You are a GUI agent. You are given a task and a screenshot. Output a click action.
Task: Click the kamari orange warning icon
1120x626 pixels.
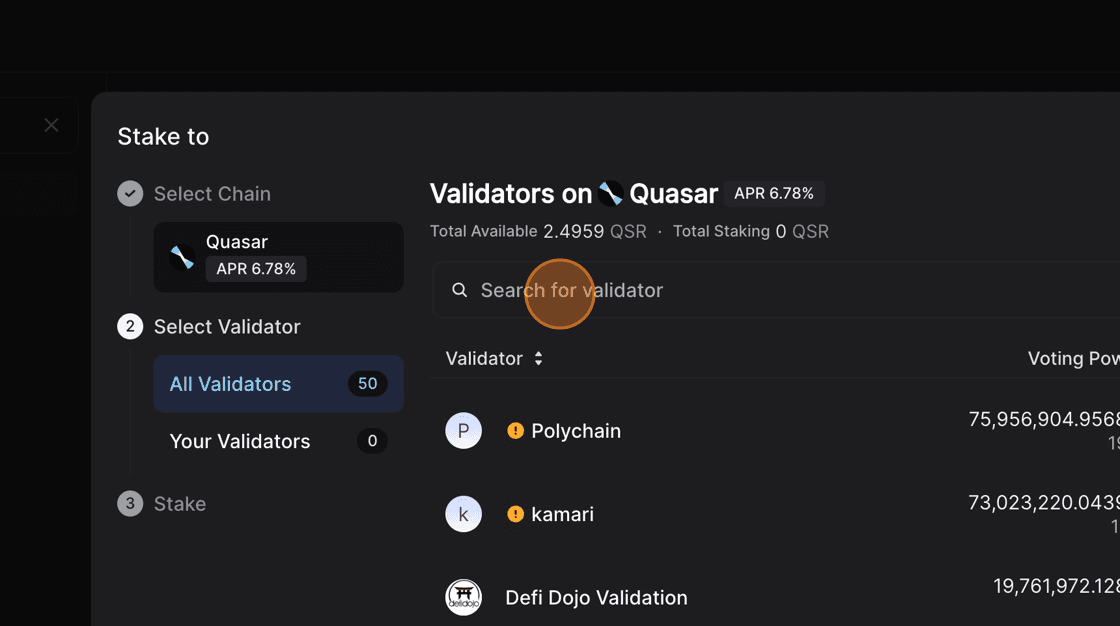pyautogui.click(x=515, y=514)
